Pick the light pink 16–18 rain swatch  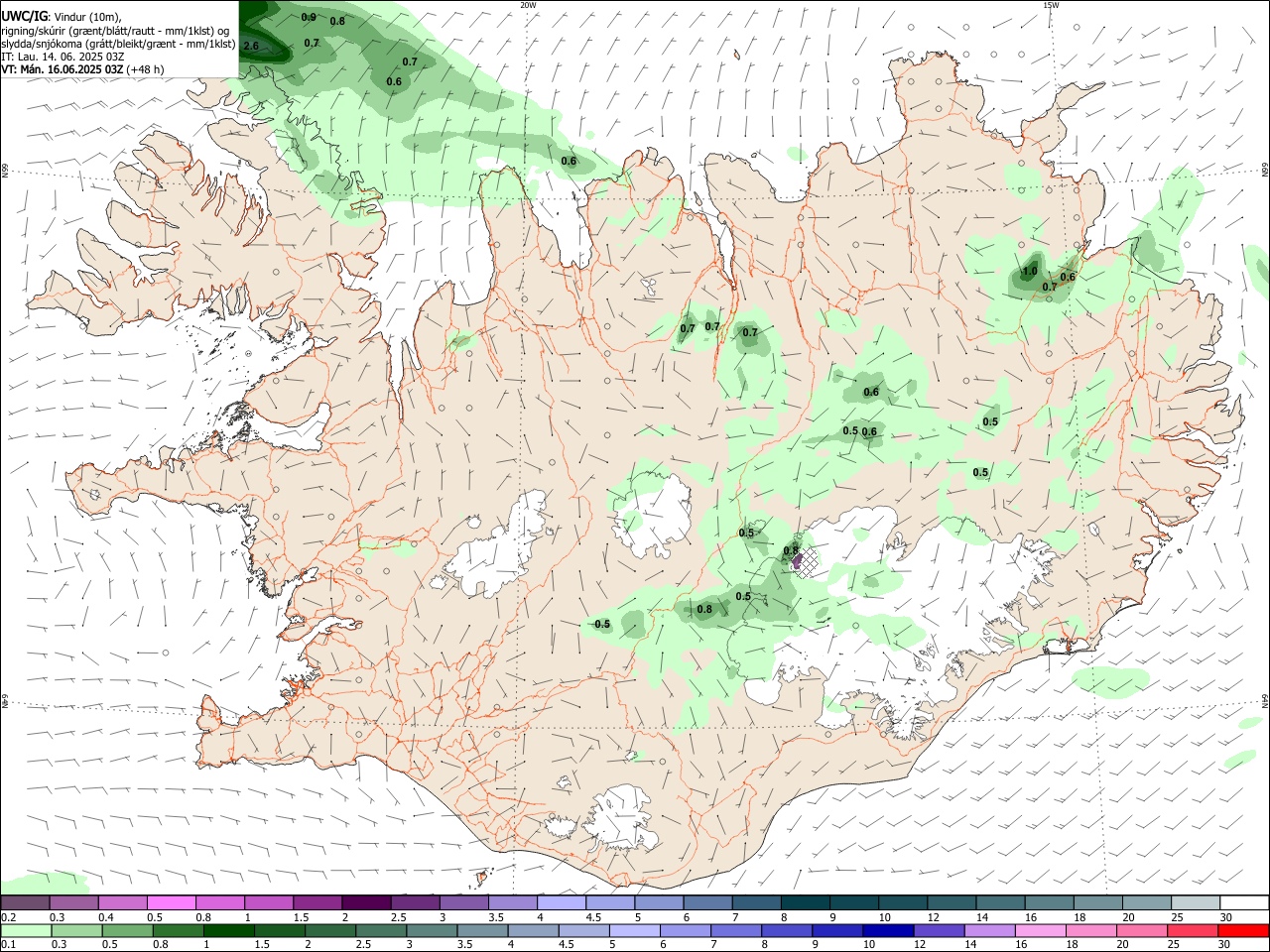coord(1039,930)
